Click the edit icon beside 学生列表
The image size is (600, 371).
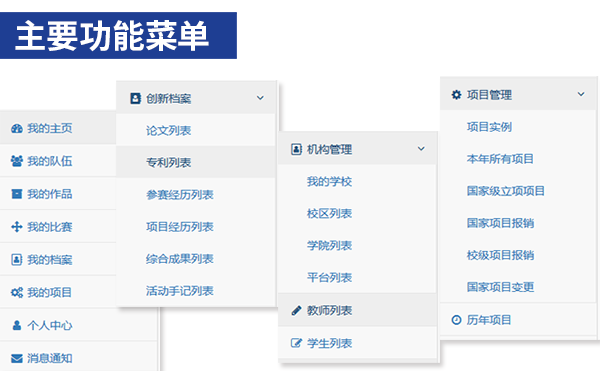(x=297, y=343)
